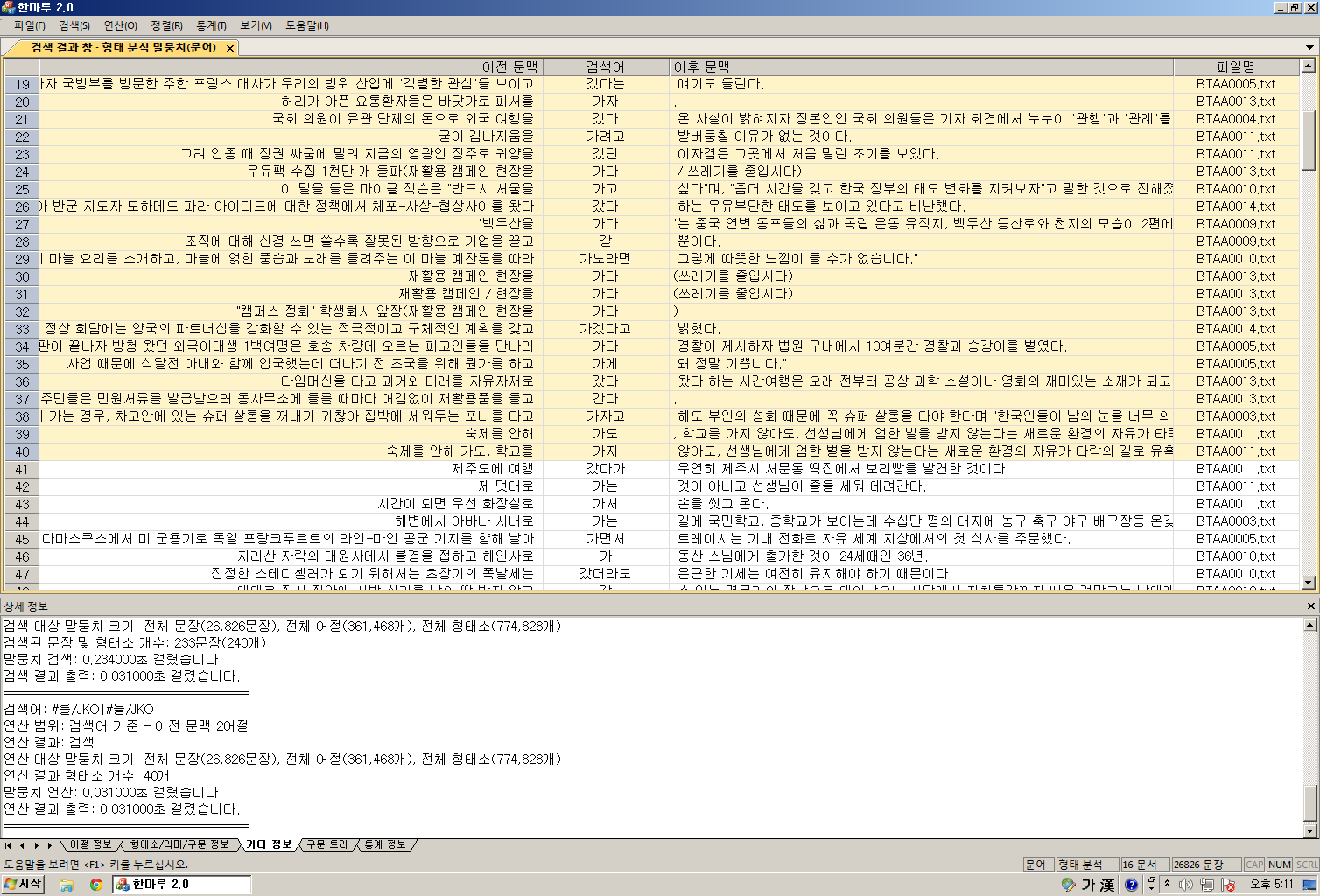Open the 통계(T) menu
The height and width of the screenshot is (896, 1320).
point(211,25)
